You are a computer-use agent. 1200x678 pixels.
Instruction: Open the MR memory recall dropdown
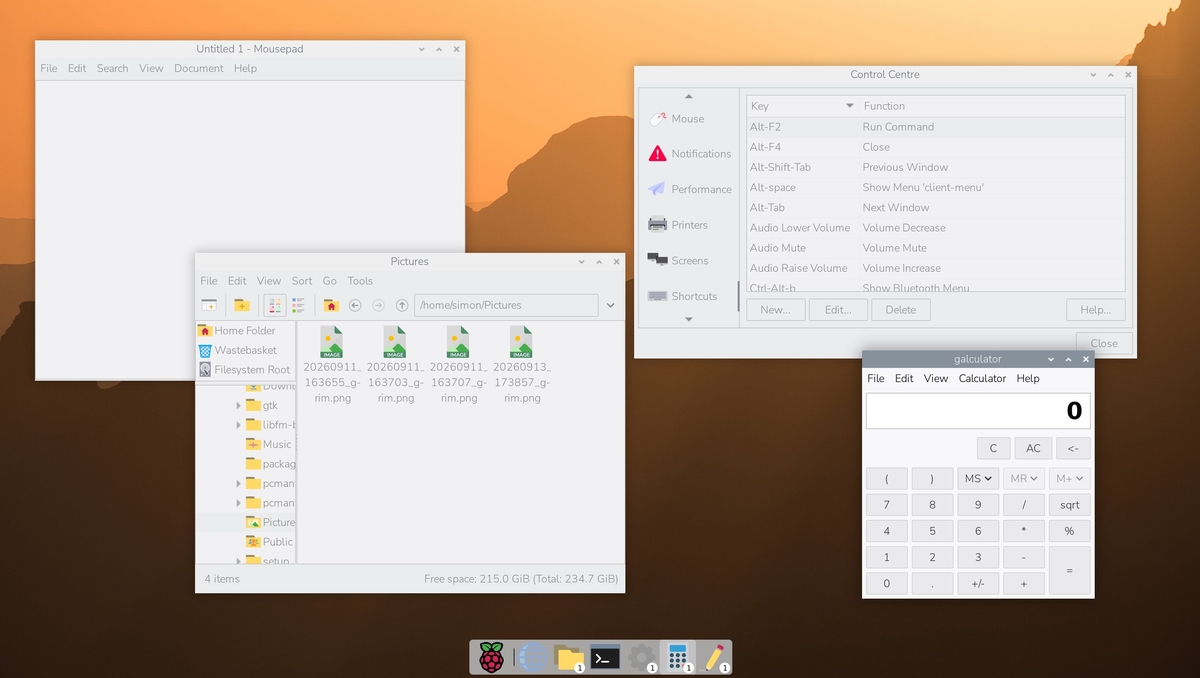tap(1024, 478)
